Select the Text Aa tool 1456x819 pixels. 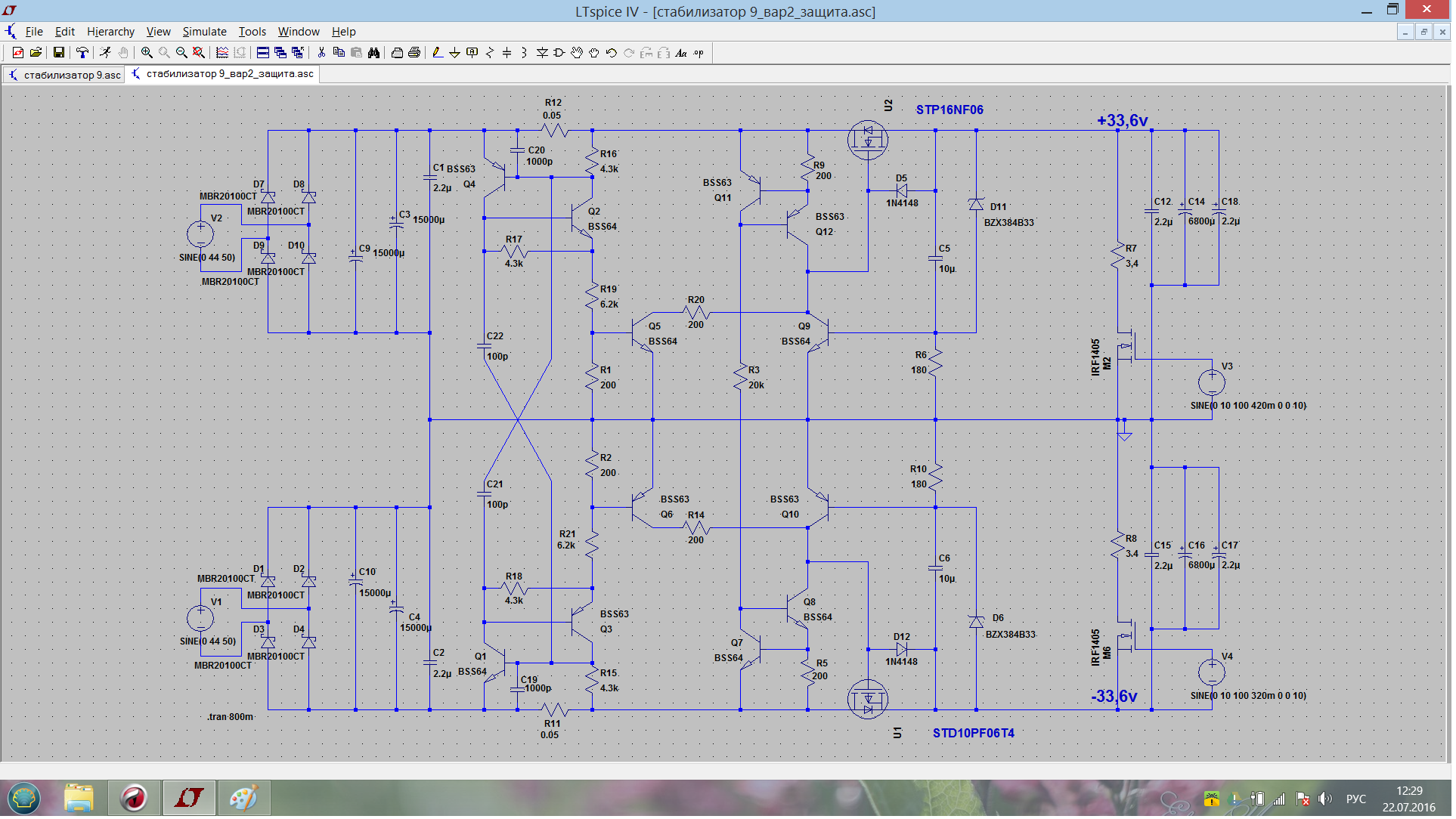click(x=681, y=53)
